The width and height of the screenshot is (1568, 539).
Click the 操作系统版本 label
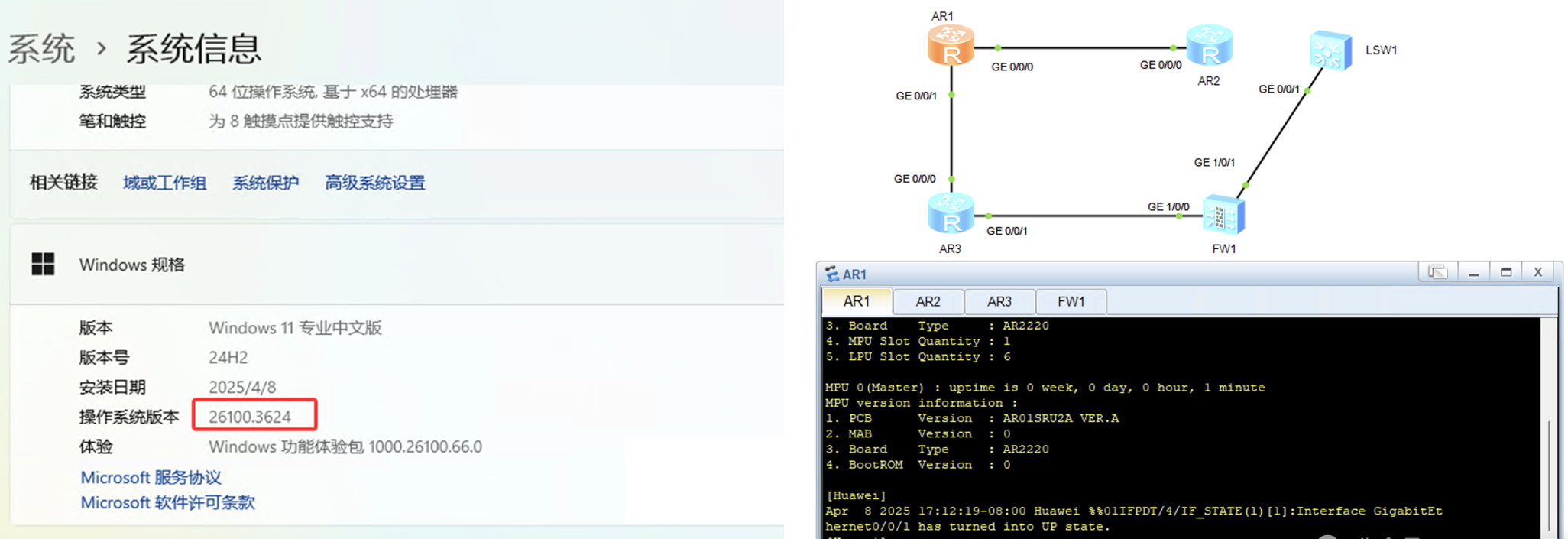(129, 417)
